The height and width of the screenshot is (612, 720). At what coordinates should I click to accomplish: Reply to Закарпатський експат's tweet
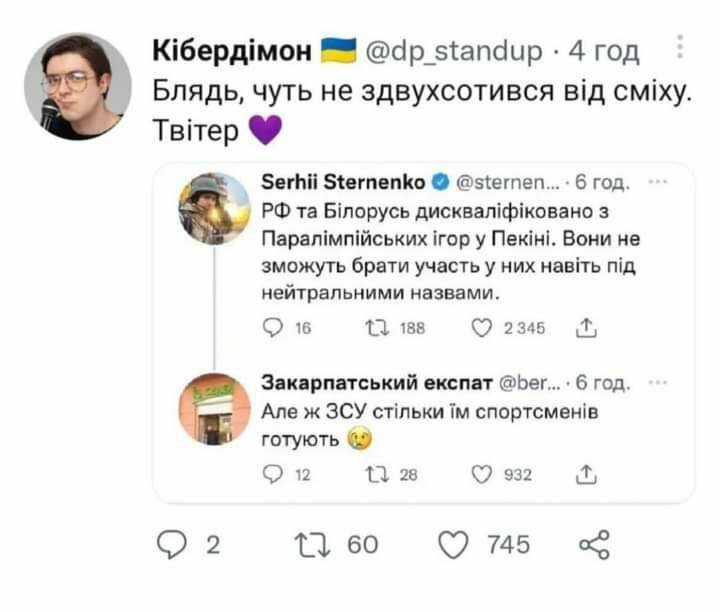tap(270, 475)
